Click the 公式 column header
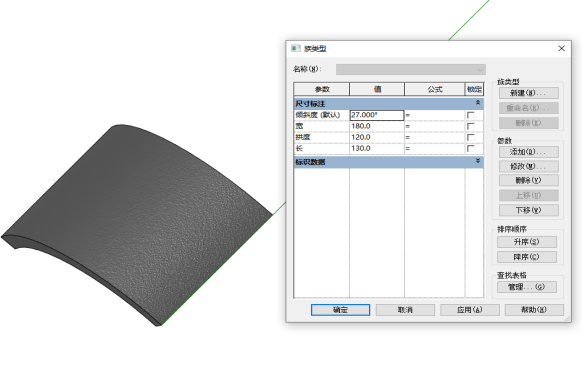 [435, 89]
